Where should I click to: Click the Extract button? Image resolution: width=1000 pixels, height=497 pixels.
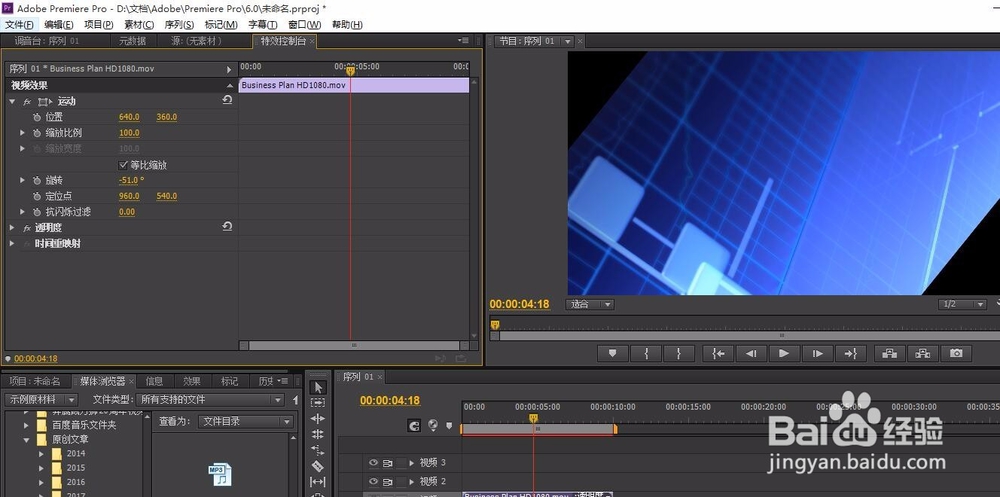coord(923,353)
